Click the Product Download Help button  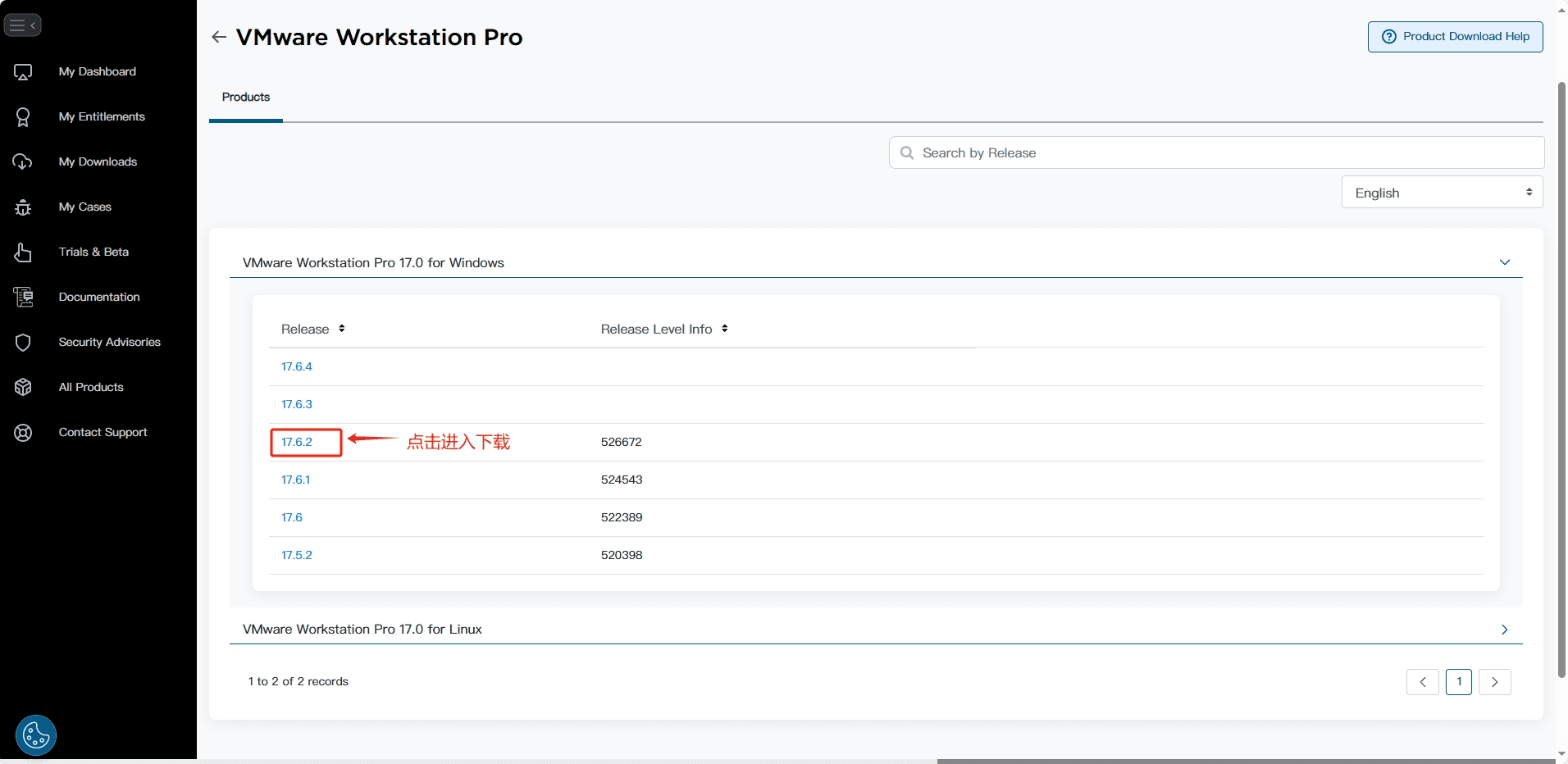[1455, 37]
